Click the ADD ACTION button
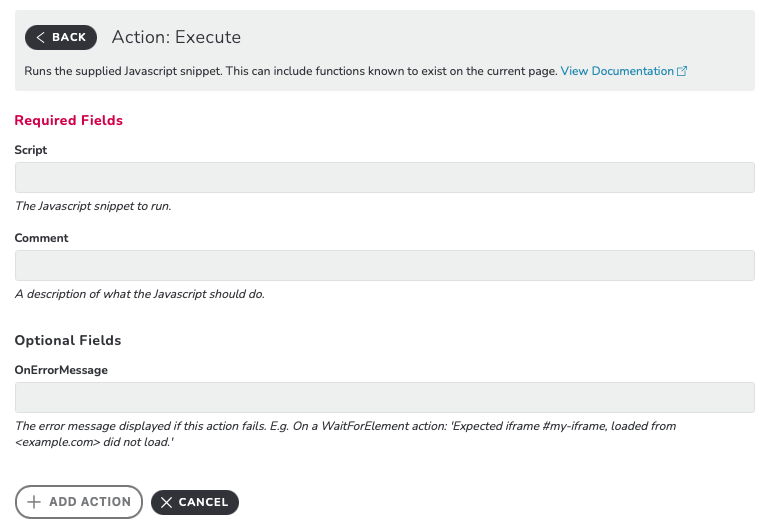This screenshot has height=527, width=769. 79,502
